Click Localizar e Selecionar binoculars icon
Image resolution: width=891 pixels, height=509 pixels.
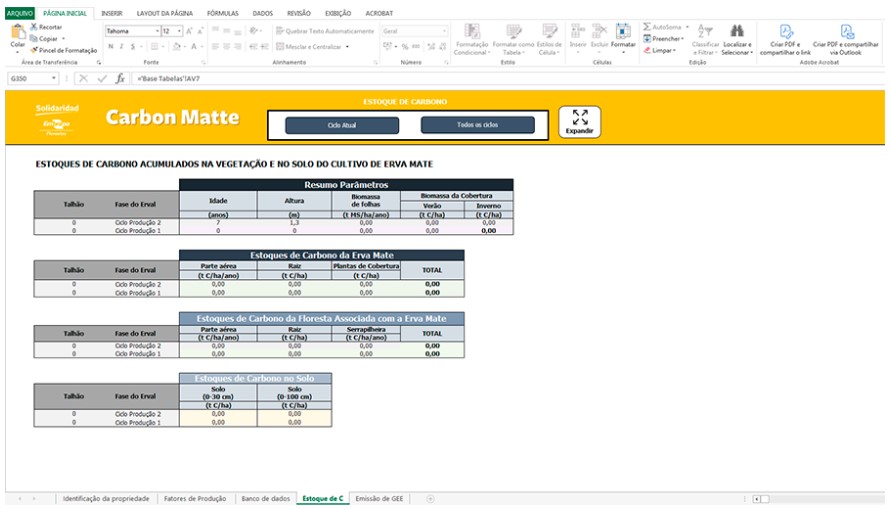click(737, 31)
